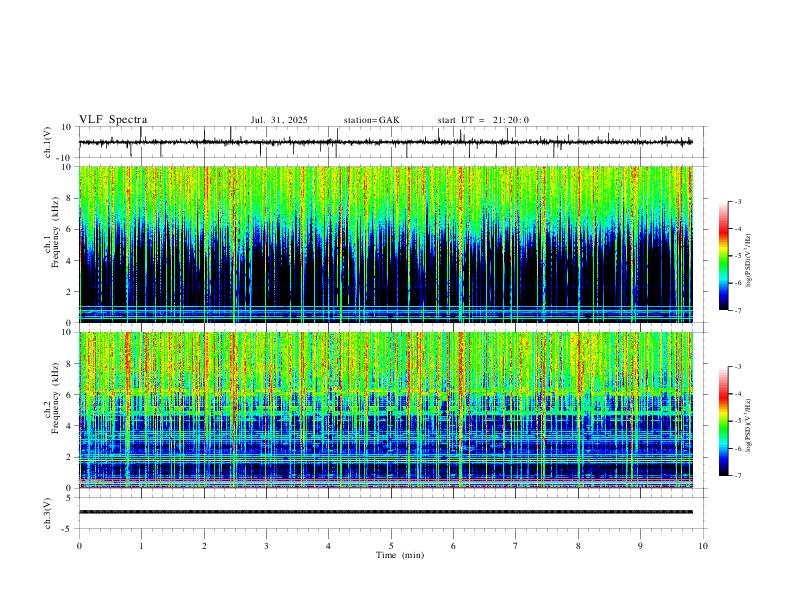Click the ch.1 voltage waveform trace

point(386,142)
